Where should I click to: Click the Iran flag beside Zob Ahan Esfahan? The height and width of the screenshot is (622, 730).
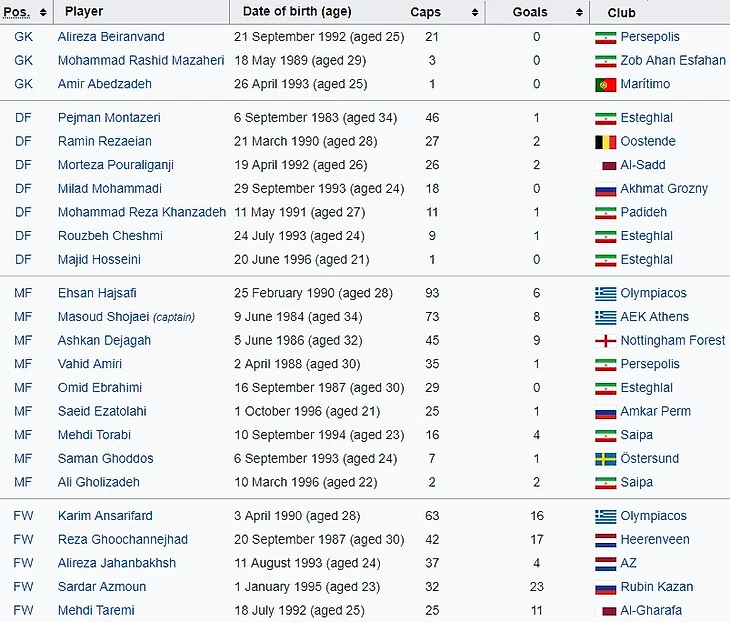[x=604, y=61]
